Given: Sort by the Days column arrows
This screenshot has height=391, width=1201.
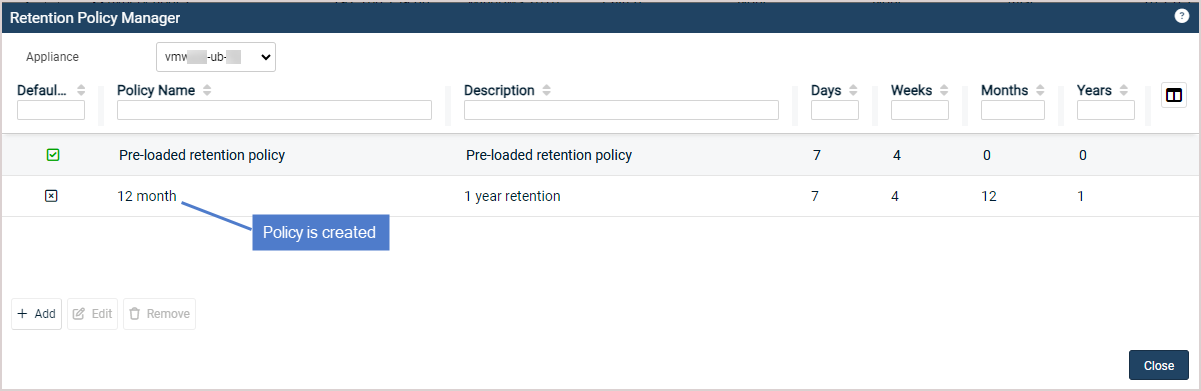Looking at the screenshot, I should coord(853,90).
